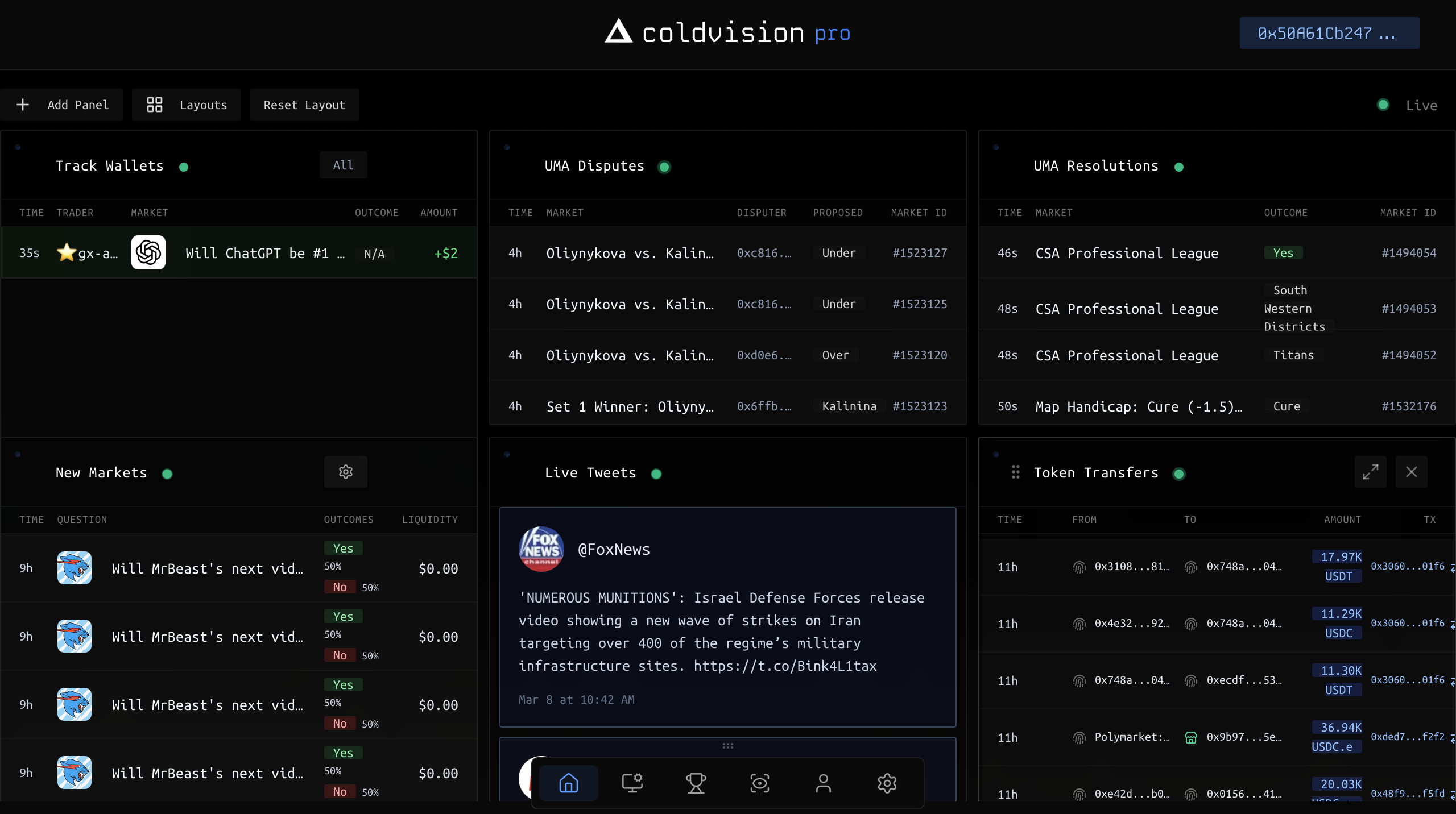
Task: Click the Token Transfers drag handle
Action: point(1015,472)
